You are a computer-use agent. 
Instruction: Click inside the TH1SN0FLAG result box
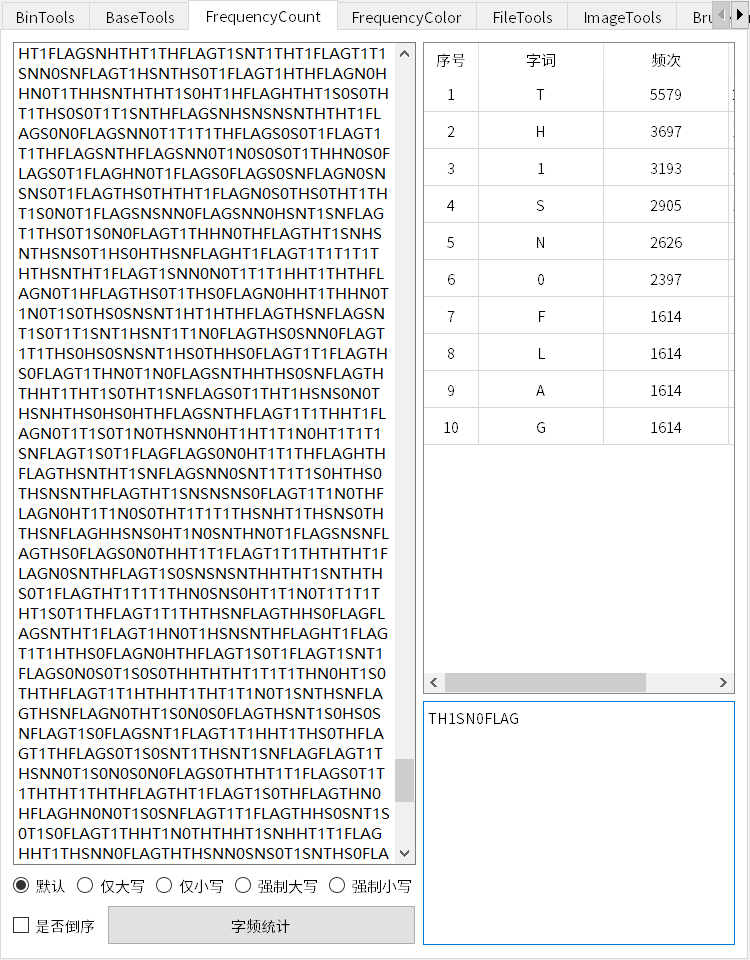[579, 823]
